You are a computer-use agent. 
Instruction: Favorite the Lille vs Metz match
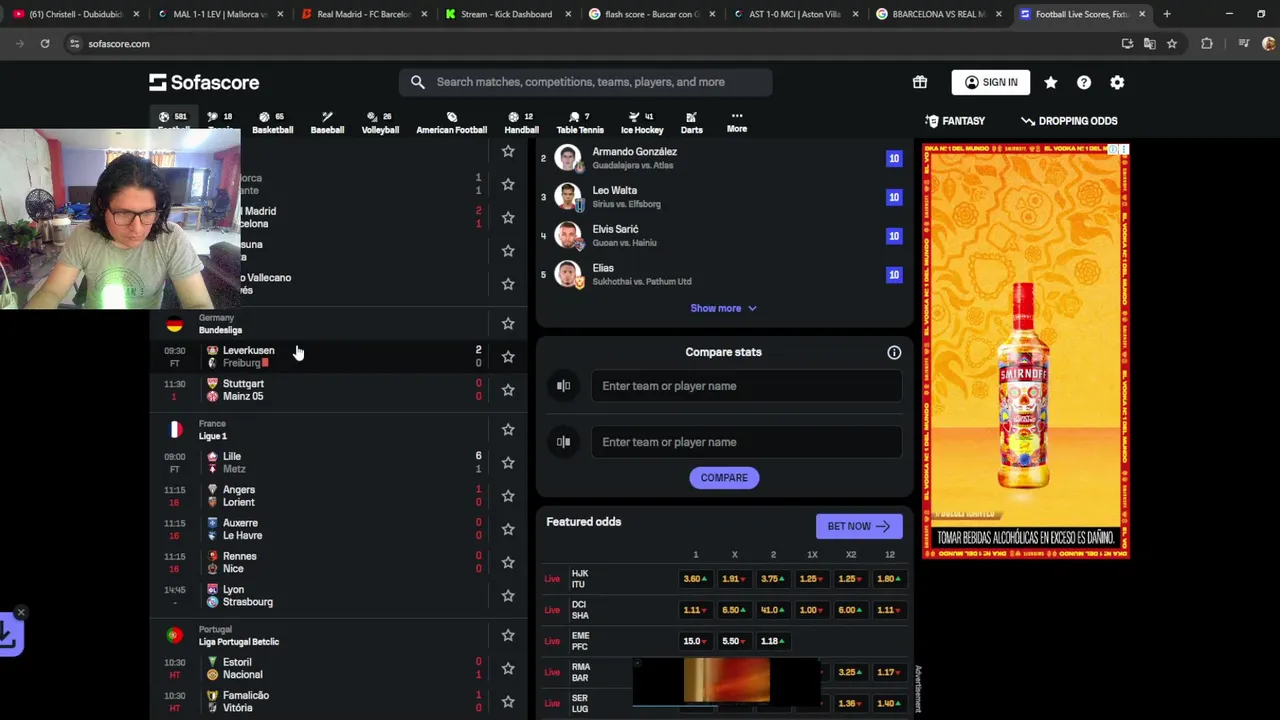[508, 463]
